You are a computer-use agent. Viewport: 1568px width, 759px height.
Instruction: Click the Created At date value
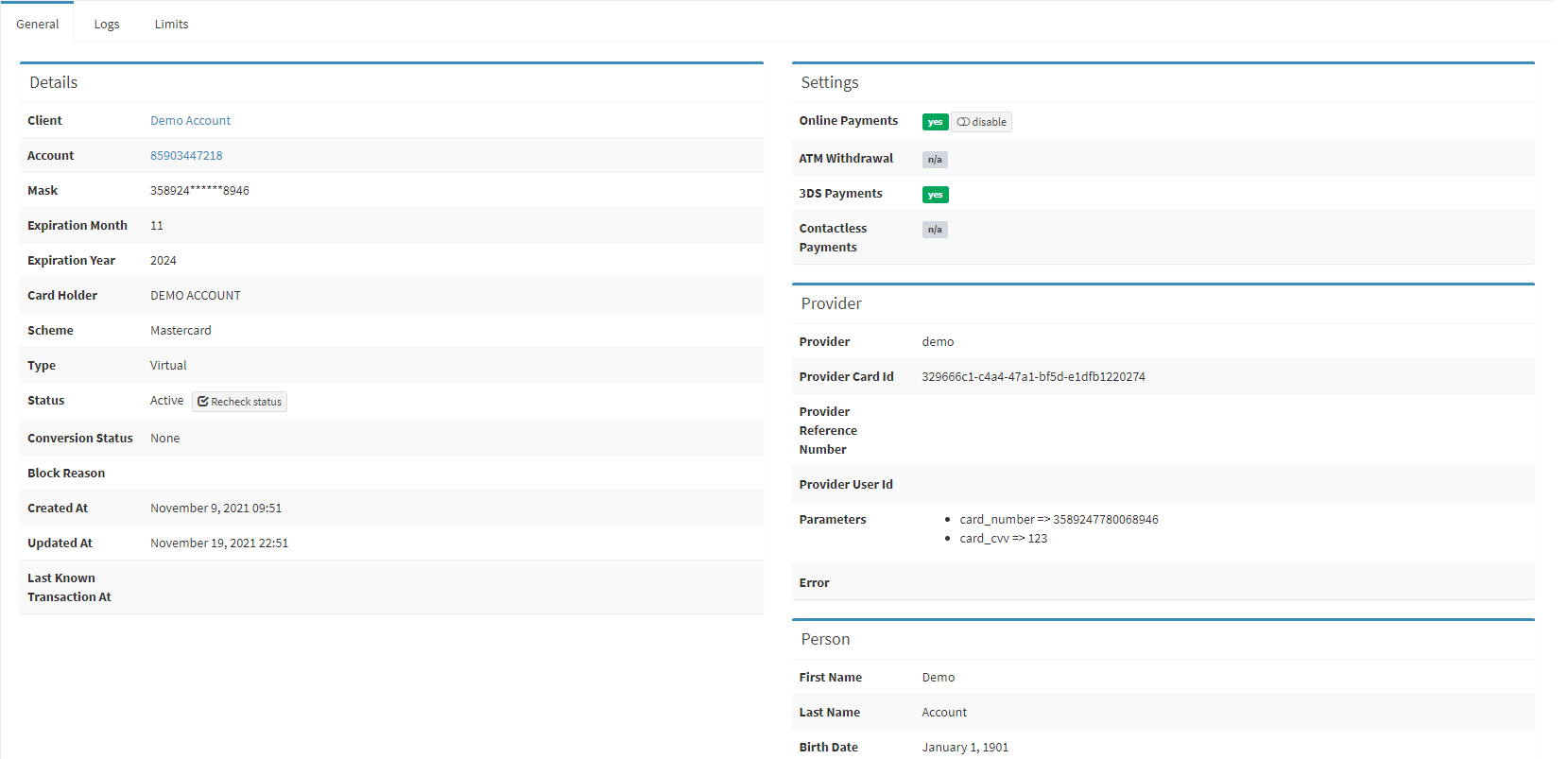tap(215, 509)
